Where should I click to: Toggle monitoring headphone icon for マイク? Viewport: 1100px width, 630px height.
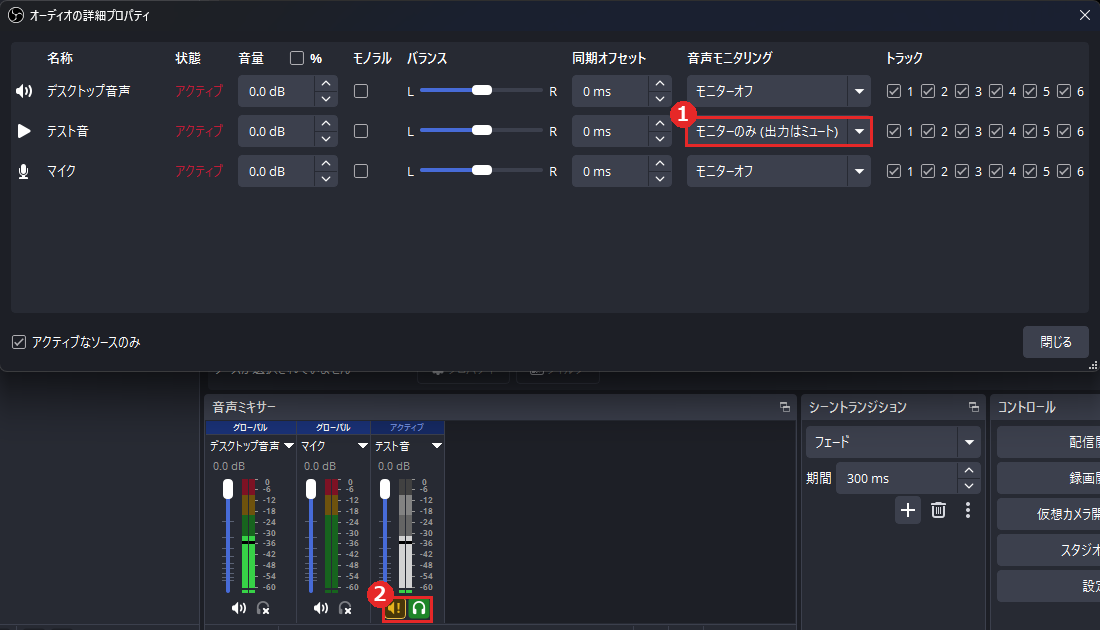(x=345, y=608)
